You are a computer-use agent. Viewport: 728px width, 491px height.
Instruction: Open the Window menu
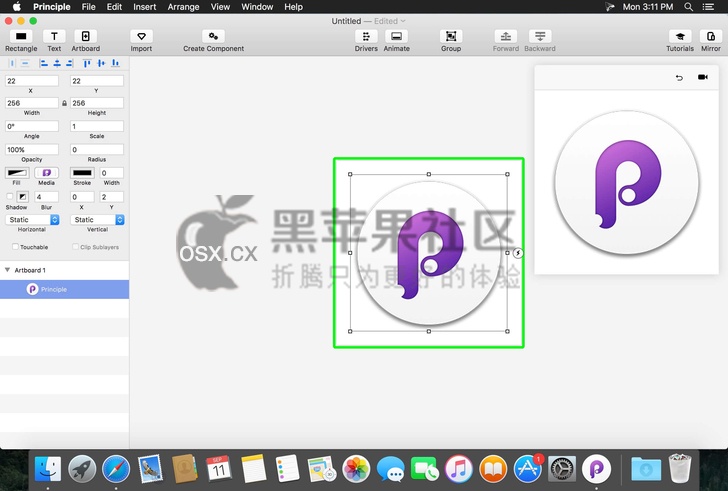[257, 7]
